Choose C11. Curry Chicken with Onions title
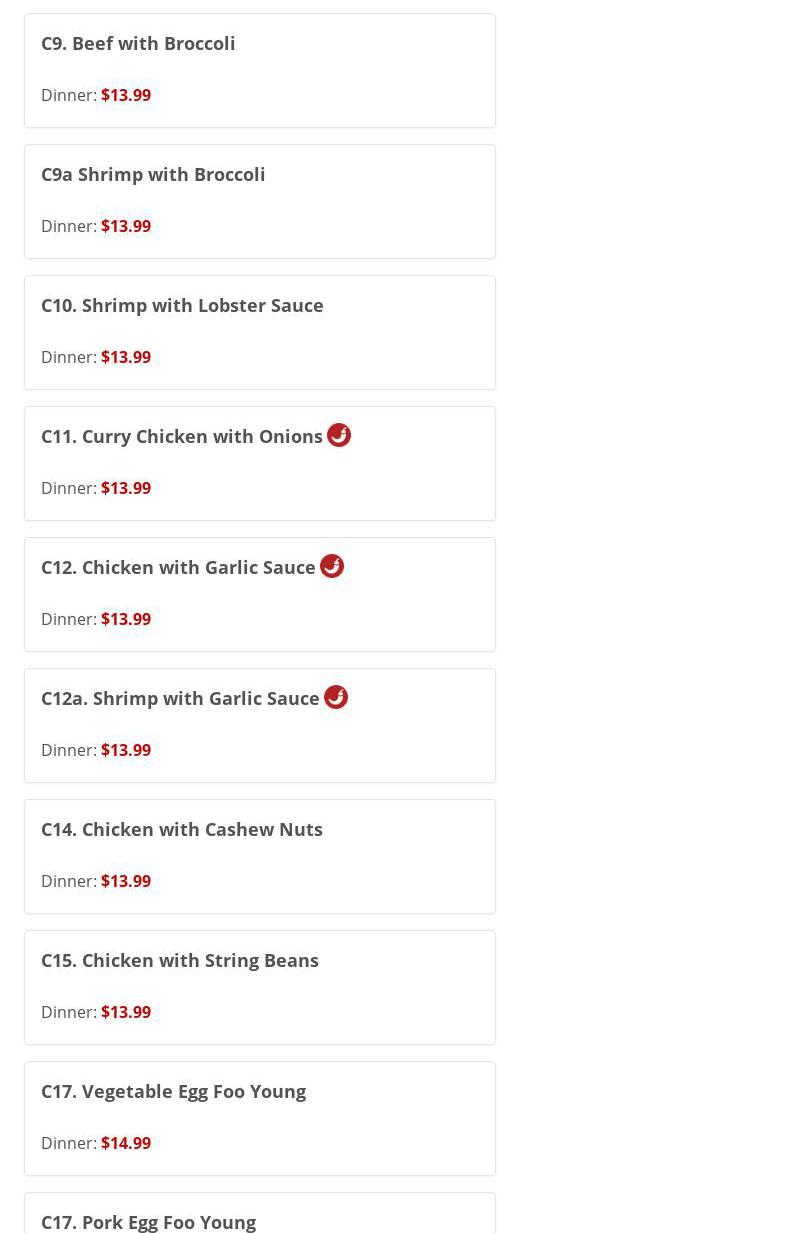The height and width of the screenshot is (1233, 785). click(x=182, y=436)
